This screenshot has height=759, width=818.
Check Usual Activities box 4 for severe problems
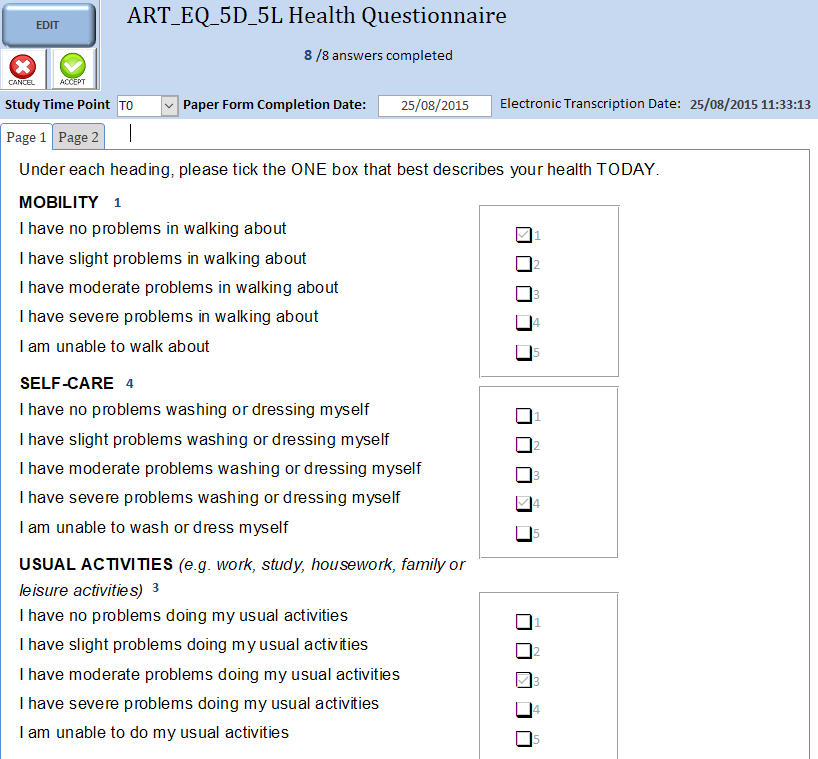point(523,710)
